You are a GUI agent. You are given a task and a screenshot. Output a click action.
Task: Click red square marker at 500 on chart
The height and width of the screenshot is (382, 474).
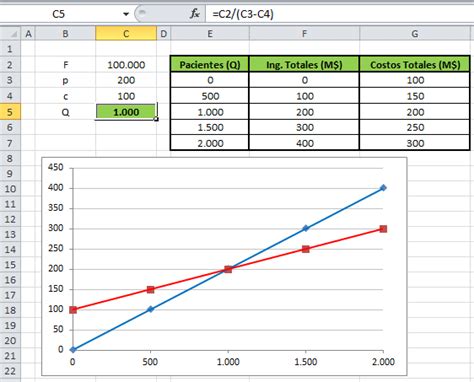[150, 289]
